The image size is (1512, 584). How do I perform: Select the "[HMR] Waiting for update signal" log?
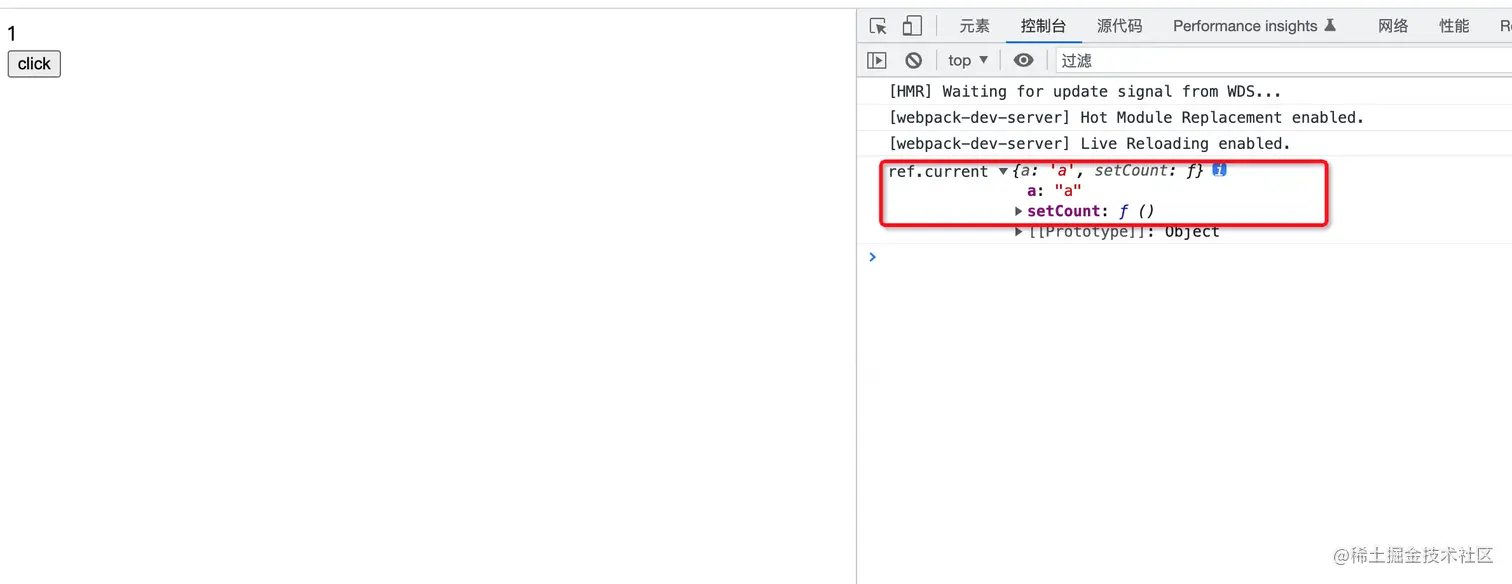point(1085,92)
